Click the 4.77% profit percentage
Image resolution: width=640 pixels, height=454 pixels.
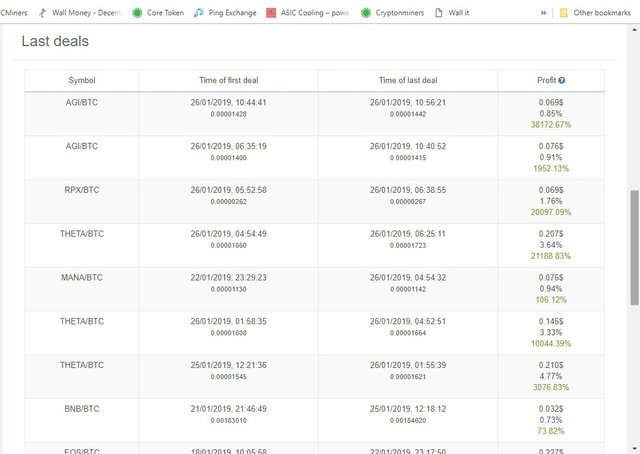(x=551, y=376)
